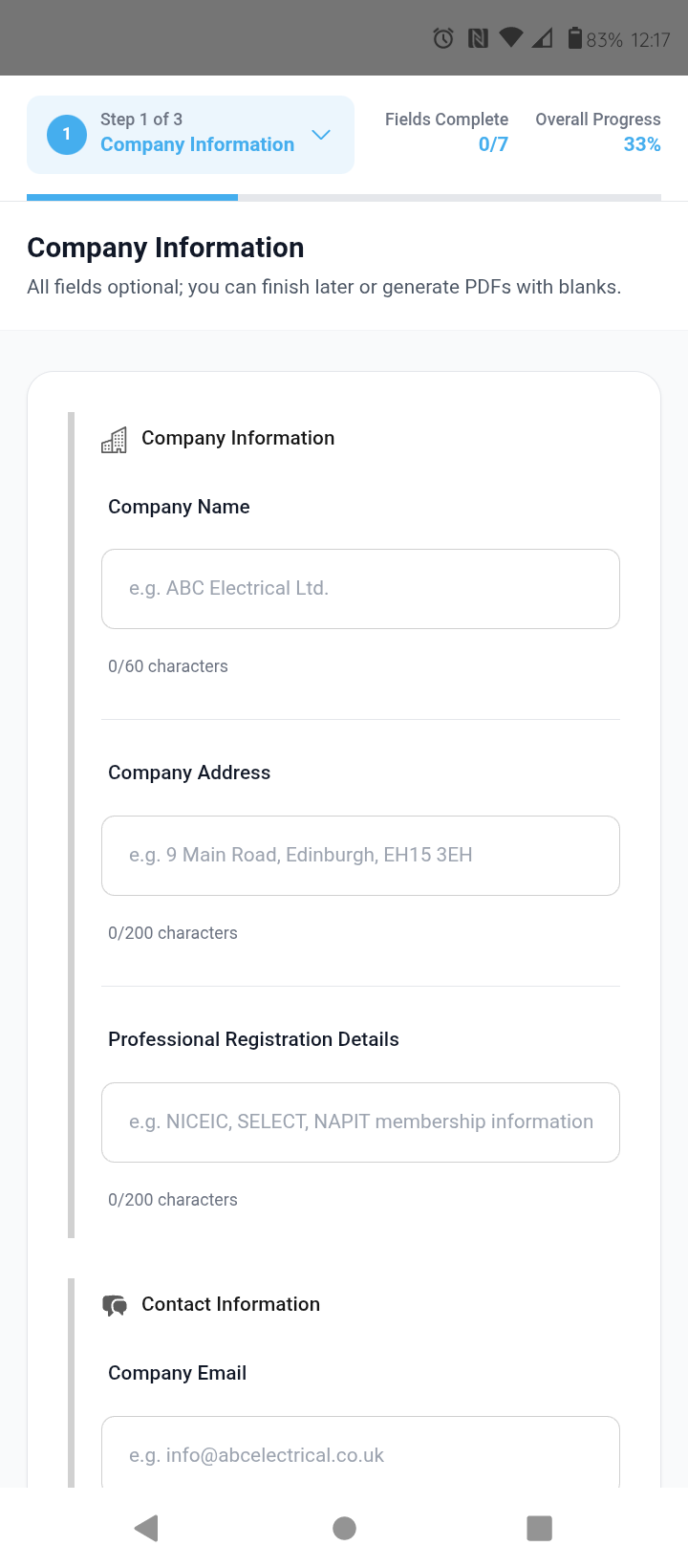Tap the Android back navigation button
This screenshot has height=1568, width=688.
point(147,1528)
